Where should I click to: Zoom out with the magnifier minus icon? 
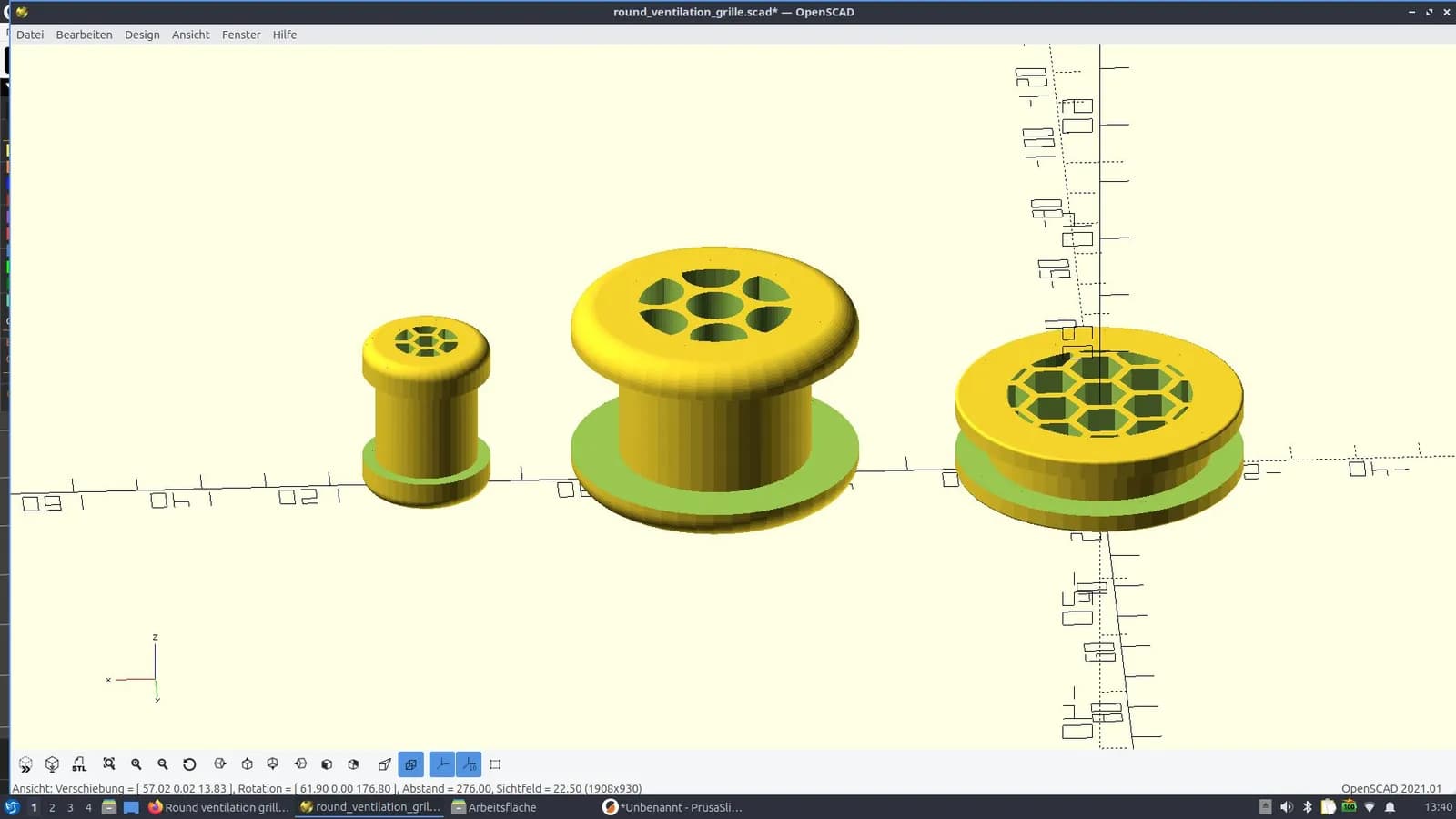point(163,764)
